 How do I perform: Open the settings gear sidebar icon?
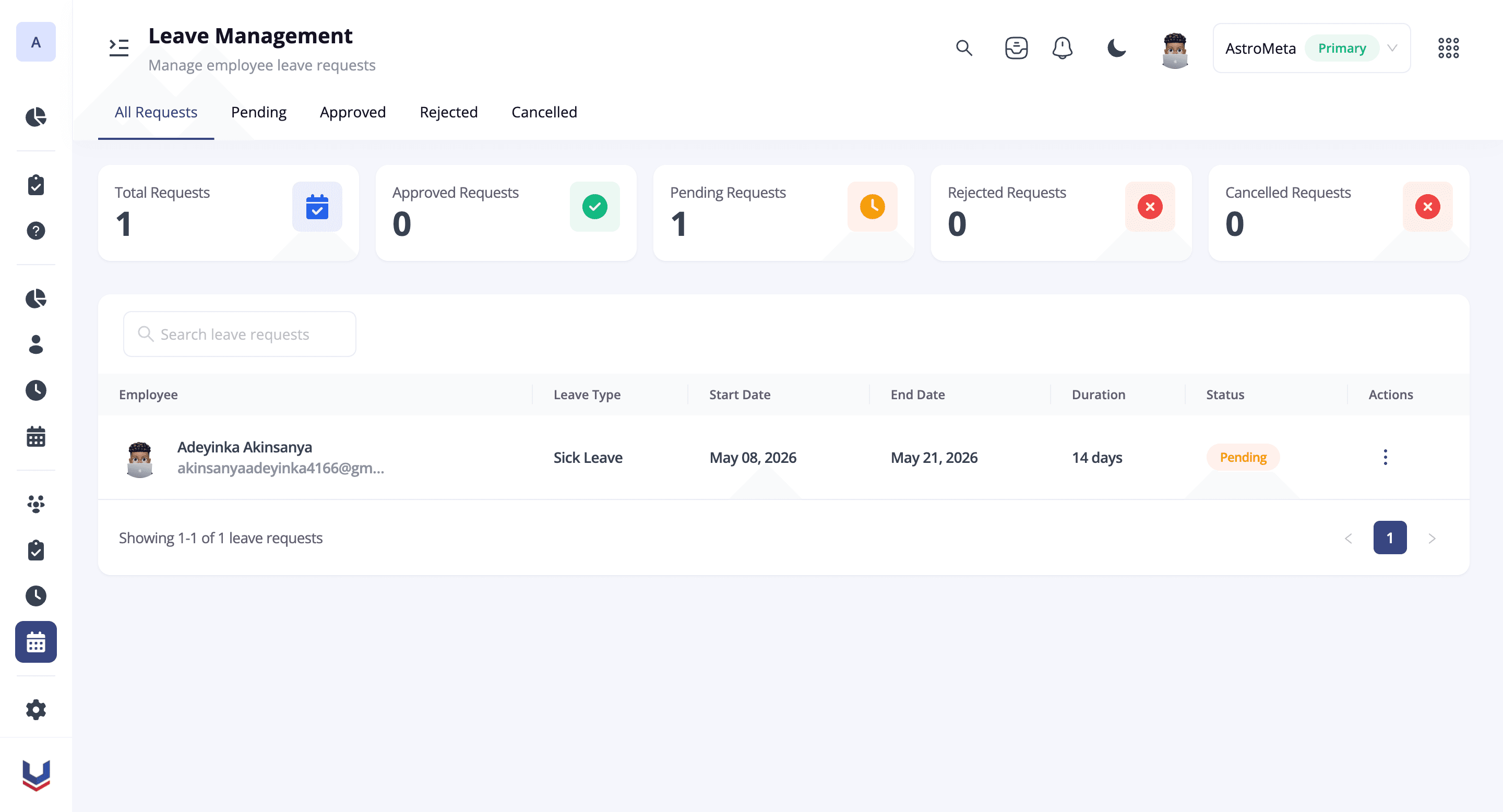coord(35,710)
